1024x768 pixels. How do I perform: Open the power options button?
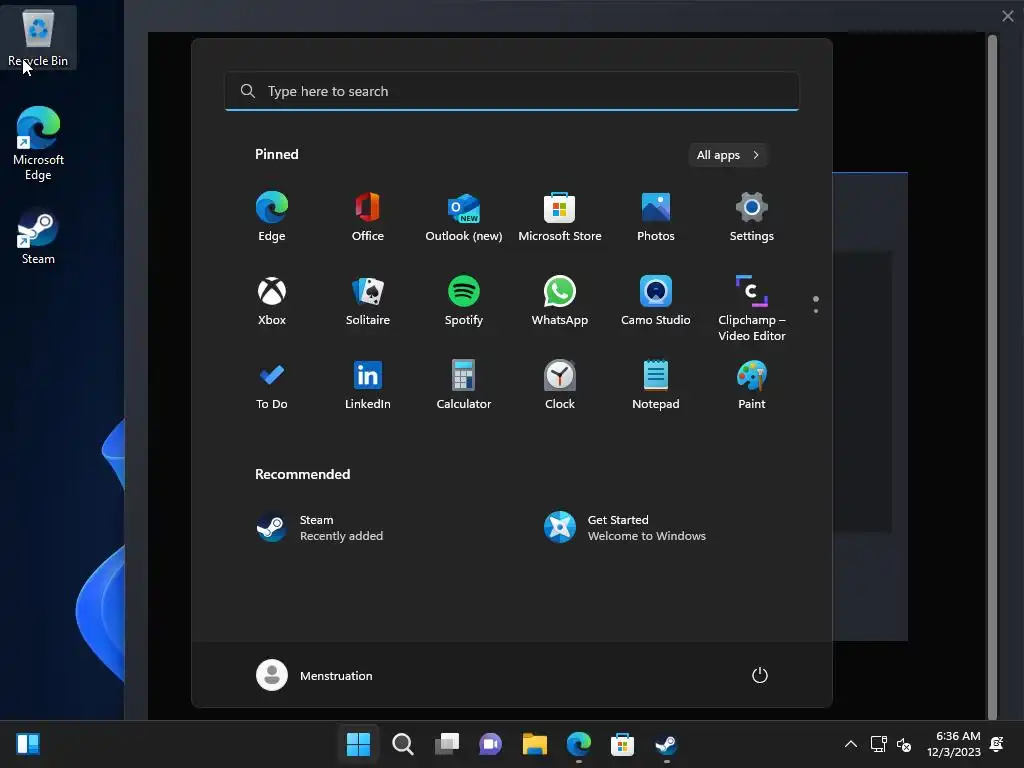click(x=760, y=675)
